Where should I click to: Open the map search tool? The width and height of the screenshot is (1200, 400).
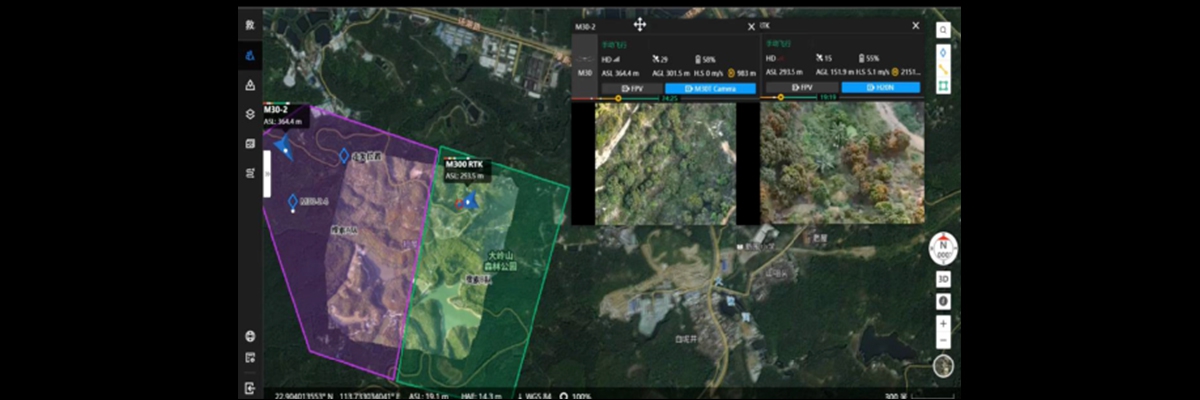point(943,30)
